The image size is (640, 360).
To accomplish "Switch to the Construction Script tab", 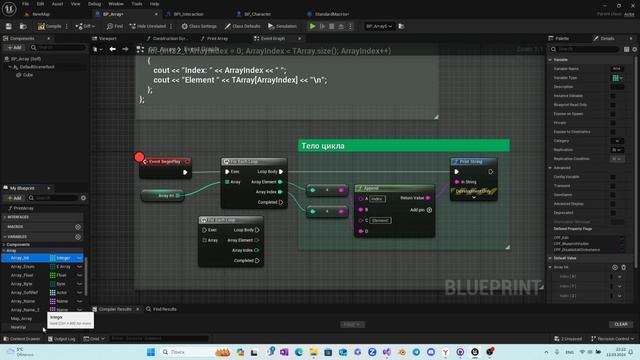I will [x=169, y=38].
